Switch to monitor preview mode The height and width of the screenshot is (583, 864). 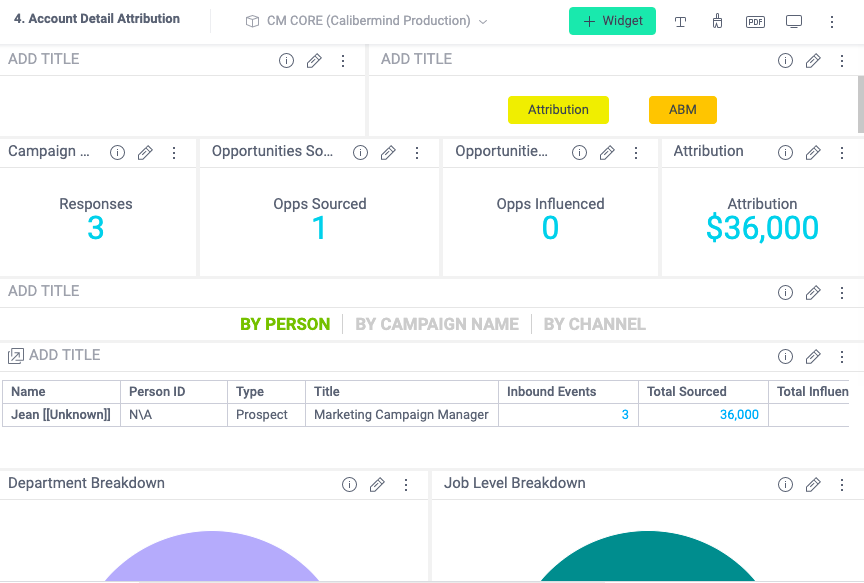pyautogui.click(x=793, y=21)
